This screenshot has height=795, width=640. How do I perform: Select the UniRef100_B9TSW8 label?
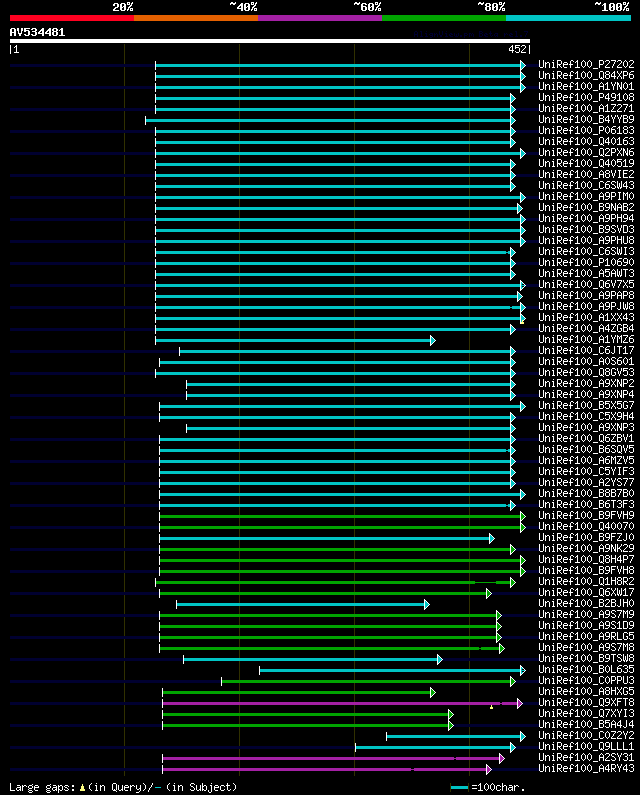(x=586, y=659)
